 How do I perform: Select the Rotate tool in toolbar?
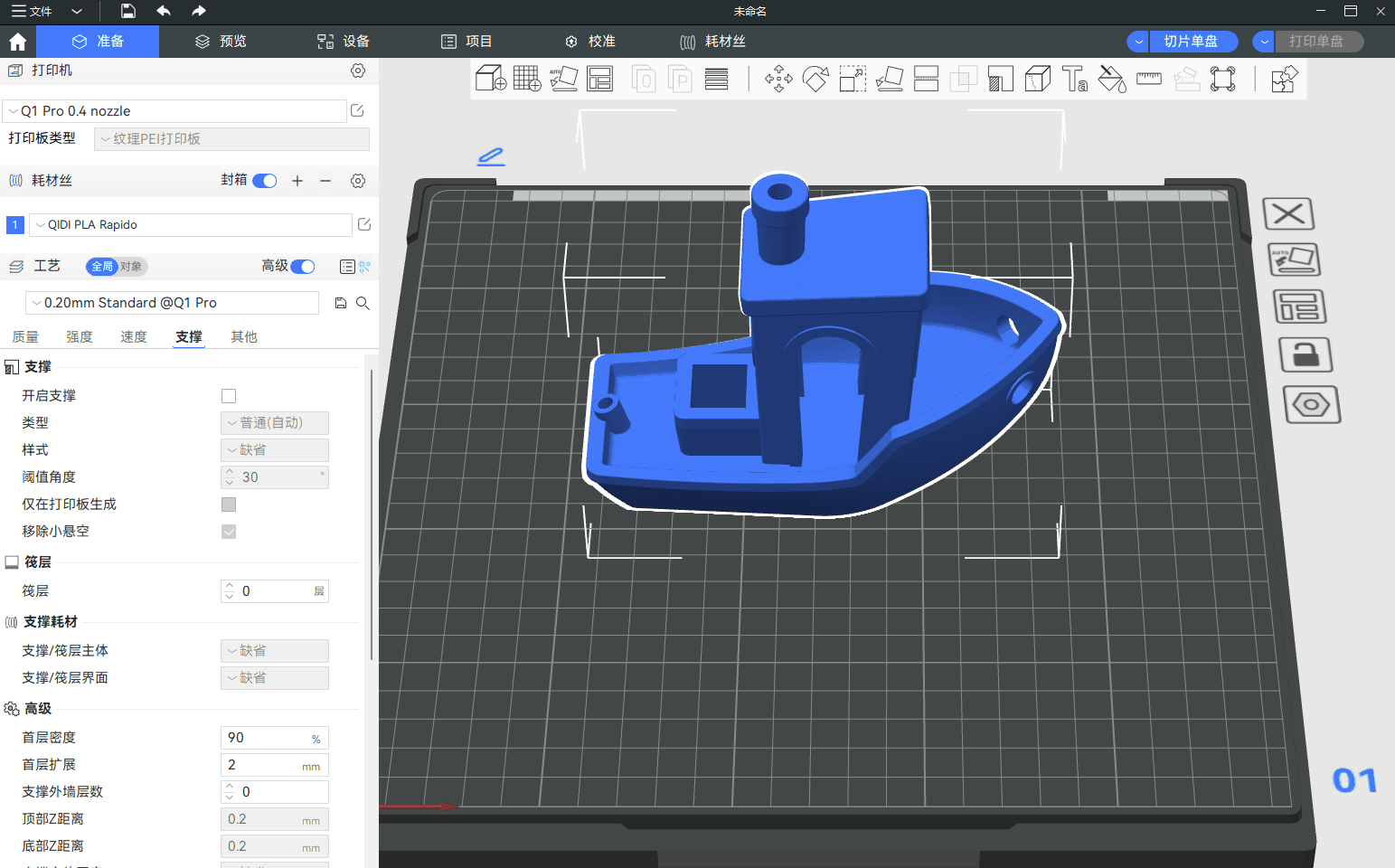pyautogui.click(x=815, y=79)
